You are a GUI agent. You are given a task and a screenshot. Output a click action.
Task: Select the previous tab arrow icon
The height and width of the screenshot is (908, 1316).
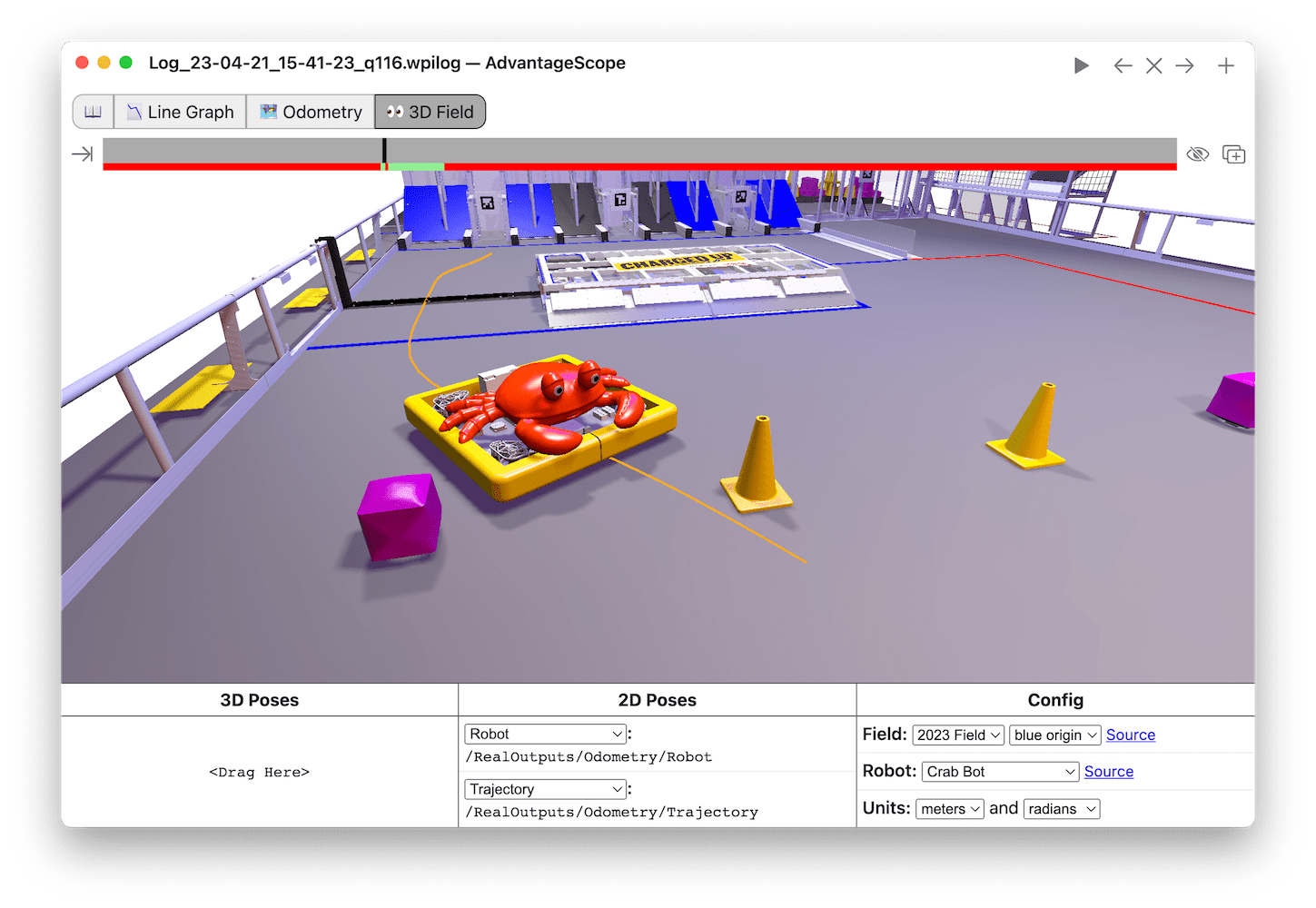[x=1123, y=64]
